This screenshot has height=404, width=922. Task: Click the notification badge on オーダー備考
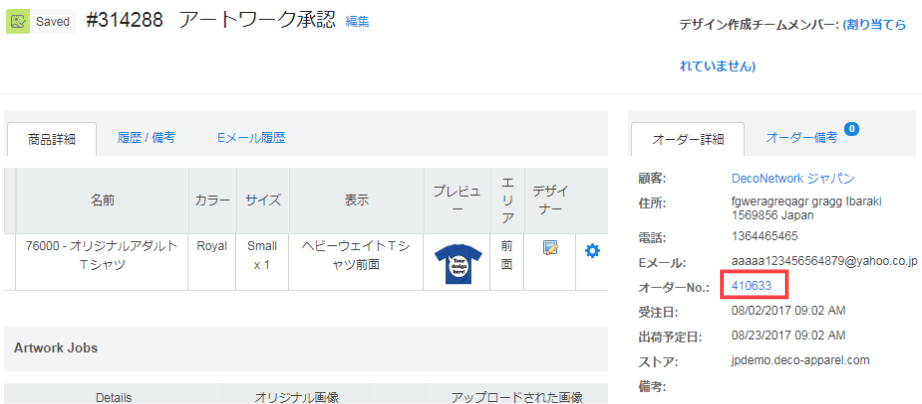[x=851, y=128]
